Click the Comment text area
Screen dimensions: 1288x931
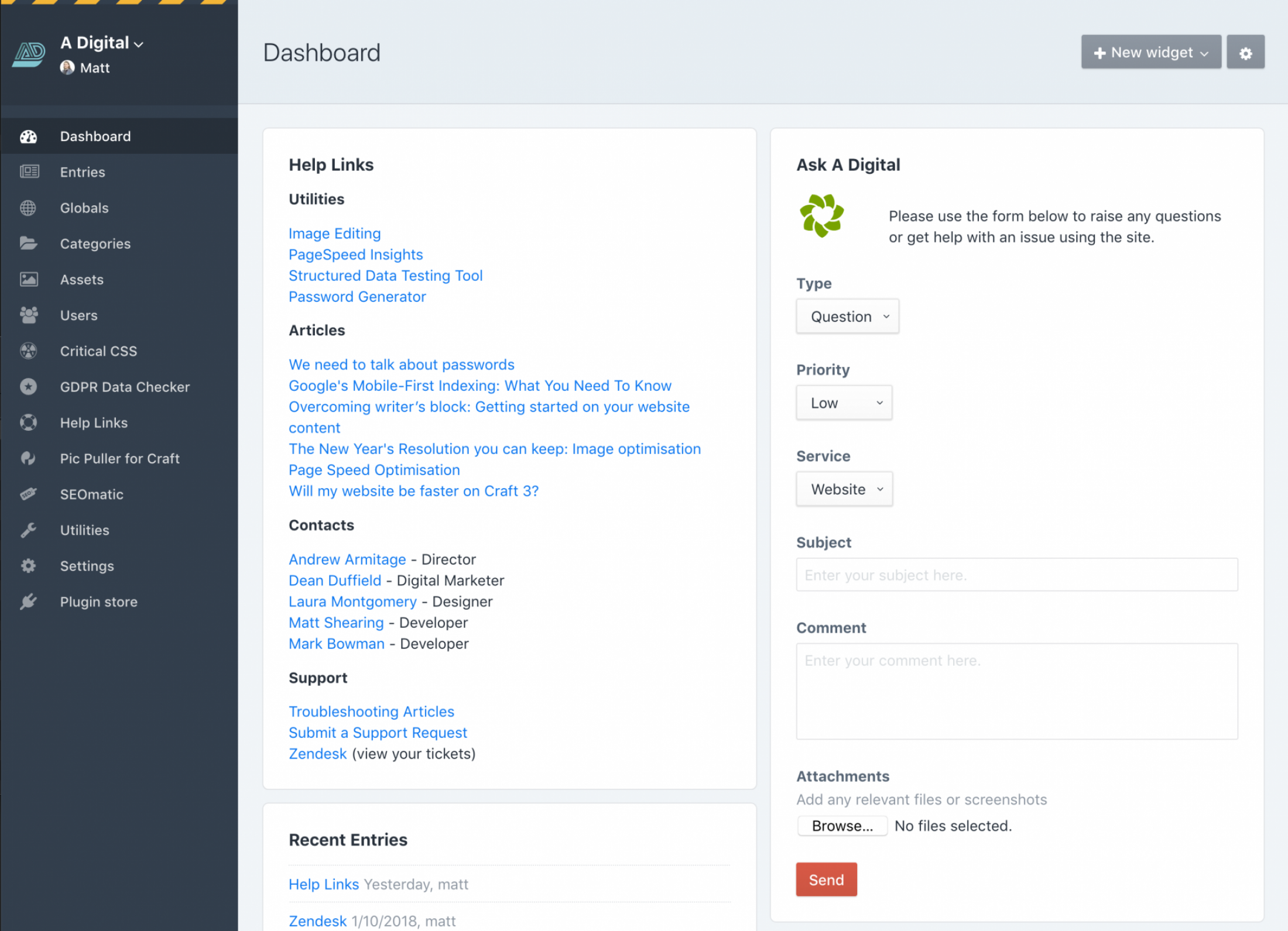coord(1017,691)
